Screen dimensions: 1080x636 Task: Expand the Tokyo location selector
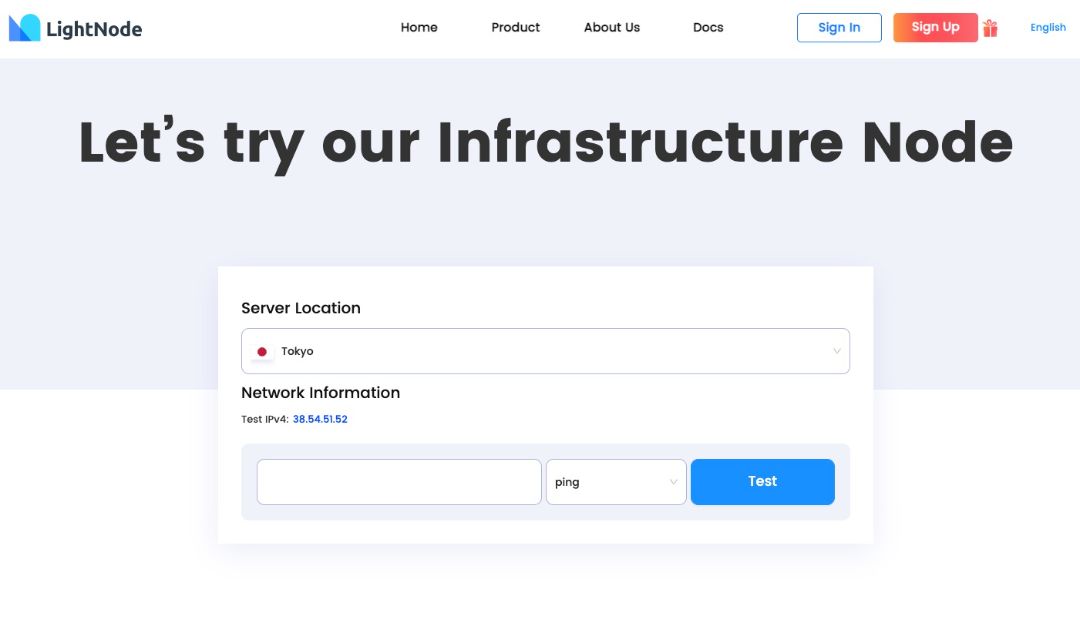[545, 351]
